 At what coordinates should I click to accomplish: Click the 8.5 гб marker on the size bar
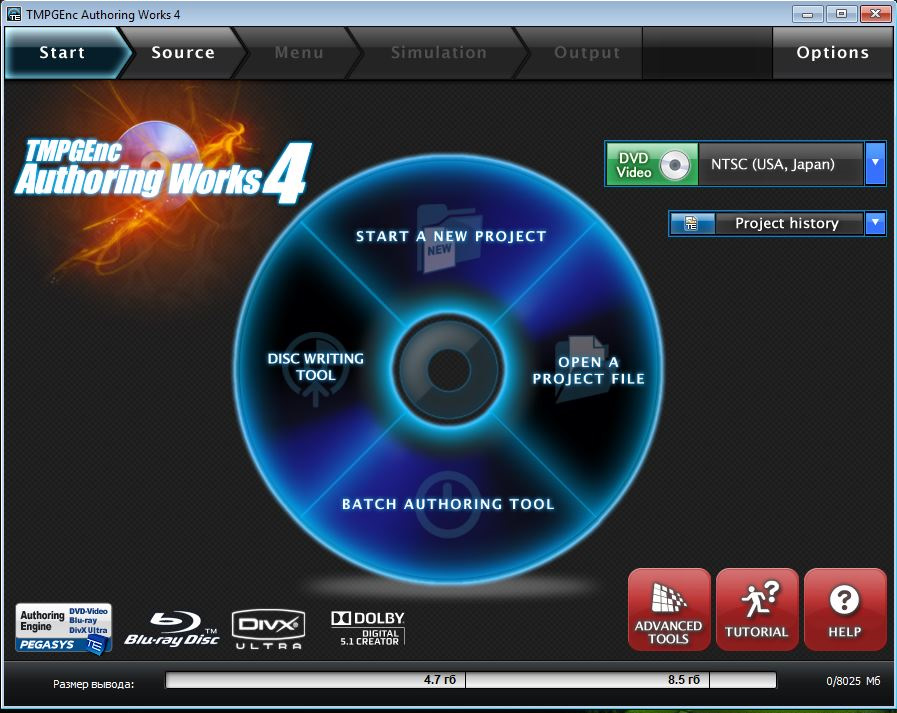pyautogui.click(x=684, y=680)
